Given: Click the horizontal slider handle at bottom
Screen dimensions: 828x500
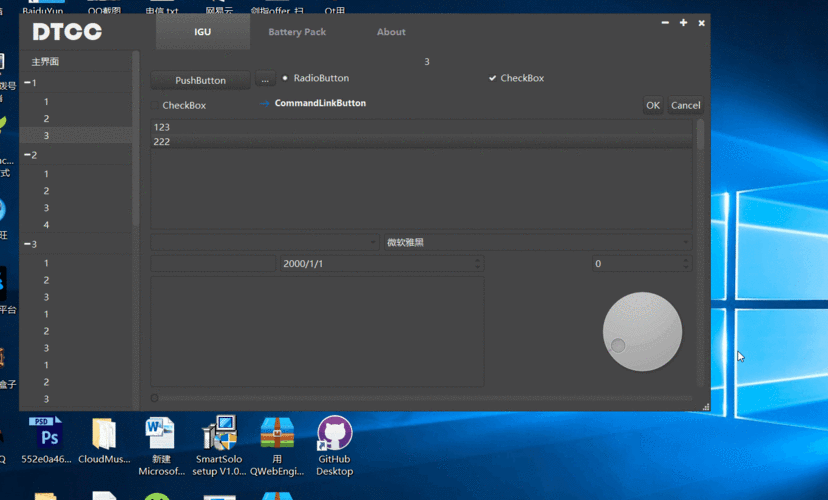Looking at the screenshot, I should [154, 398].
